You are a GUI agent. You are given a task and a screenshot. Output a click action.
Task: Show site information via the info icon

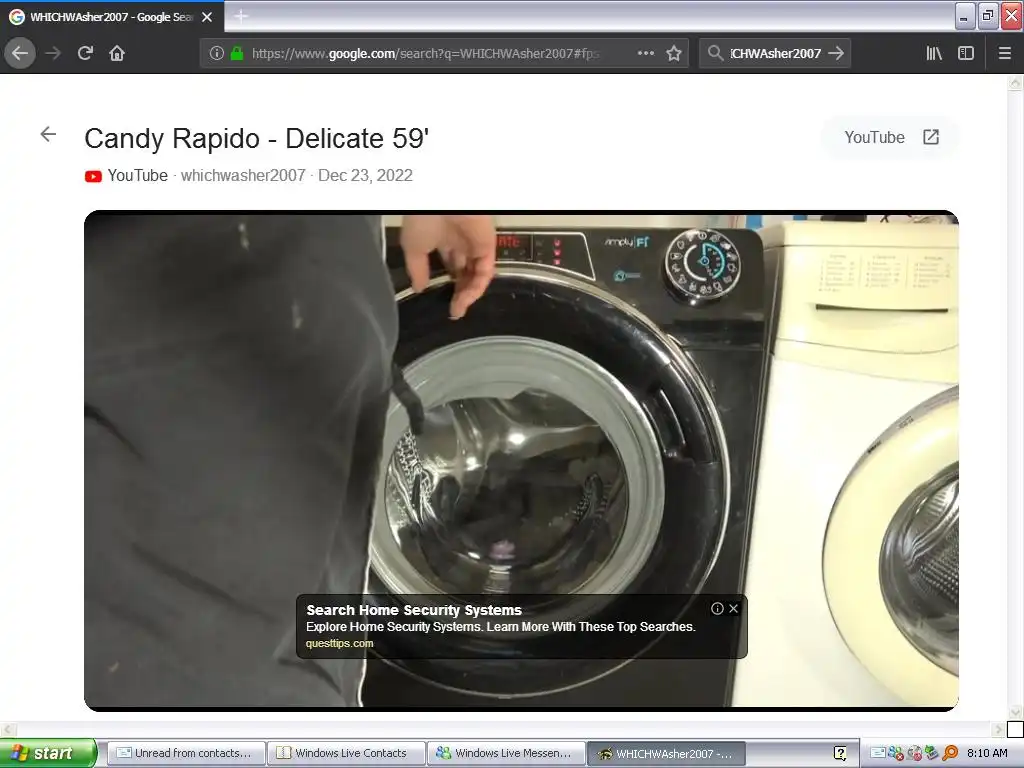(x=217, y=54)
